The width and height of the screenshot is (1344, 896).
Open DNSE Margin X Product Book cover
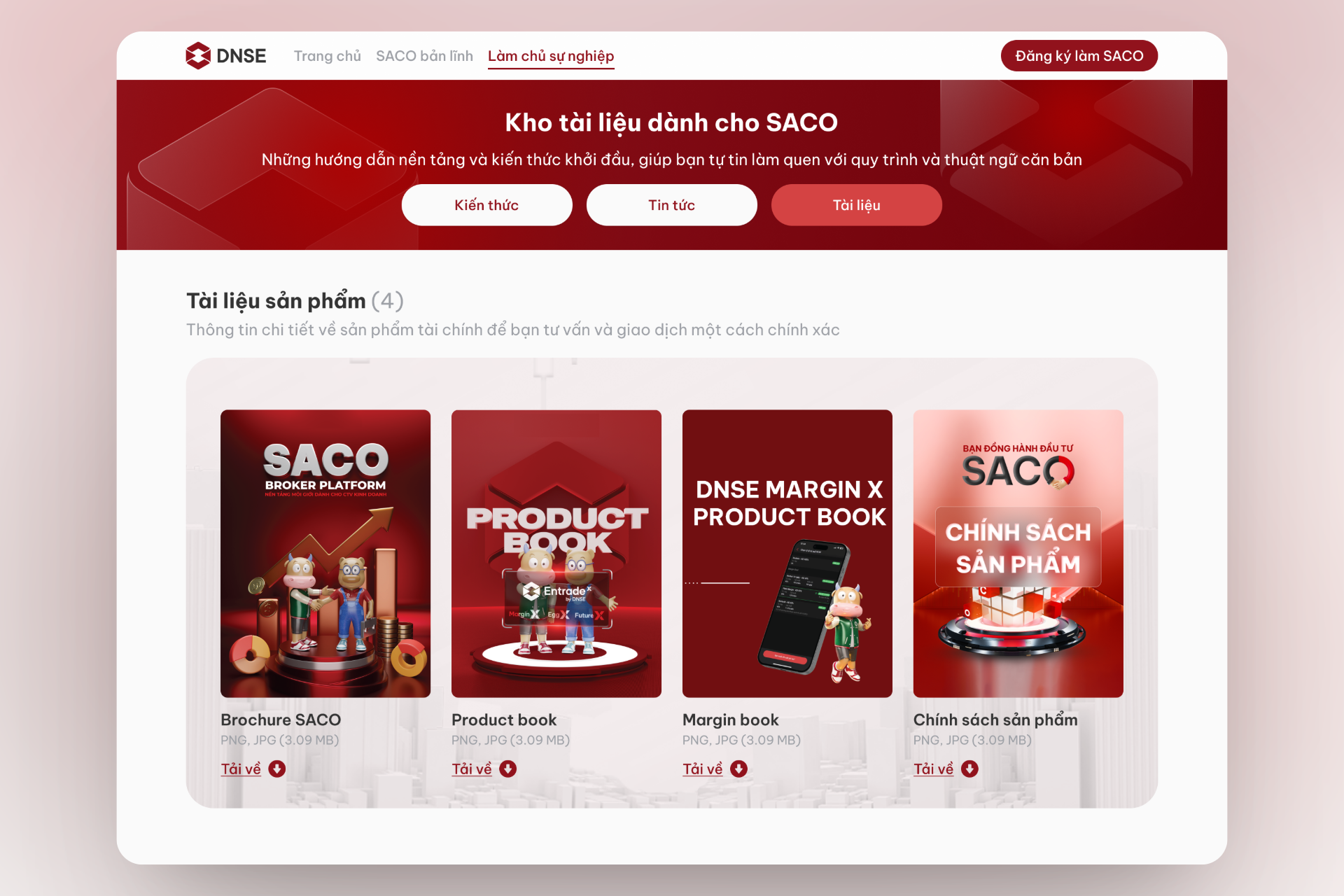coord(787,554)
